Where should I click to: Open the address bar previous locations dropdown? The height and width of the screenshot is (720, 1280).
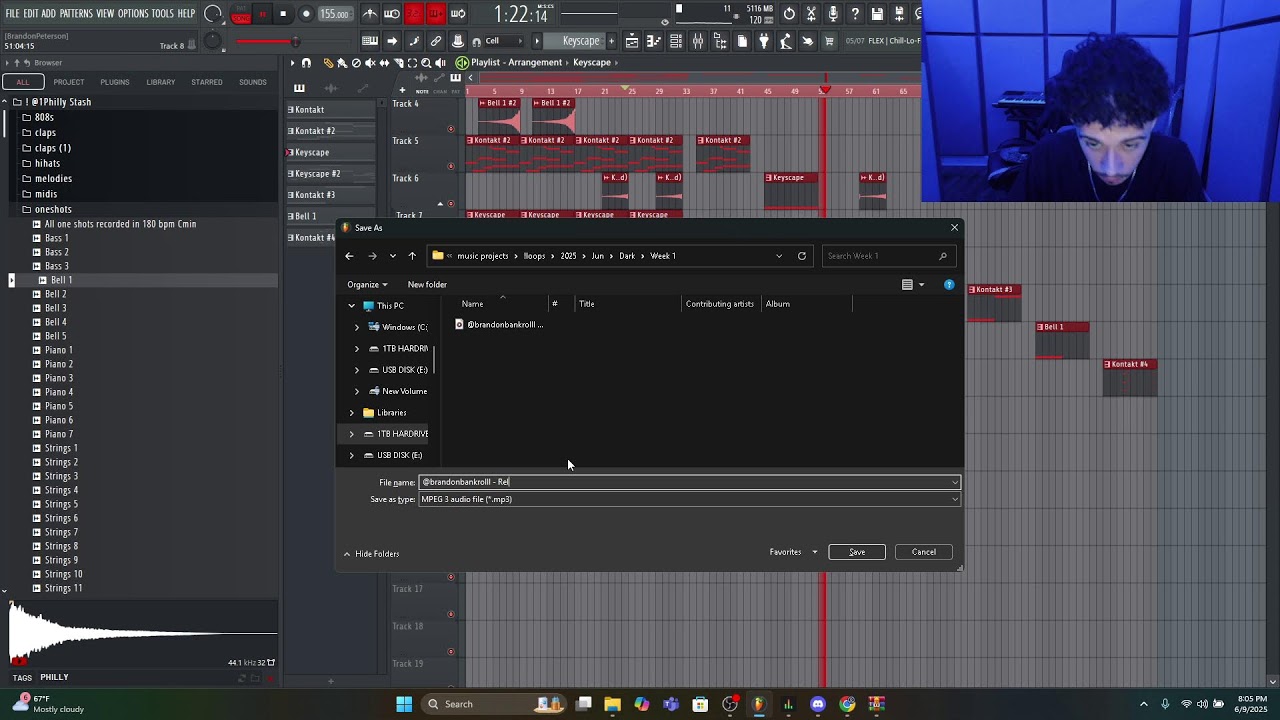pyautogui.click(x=779, y=256)
